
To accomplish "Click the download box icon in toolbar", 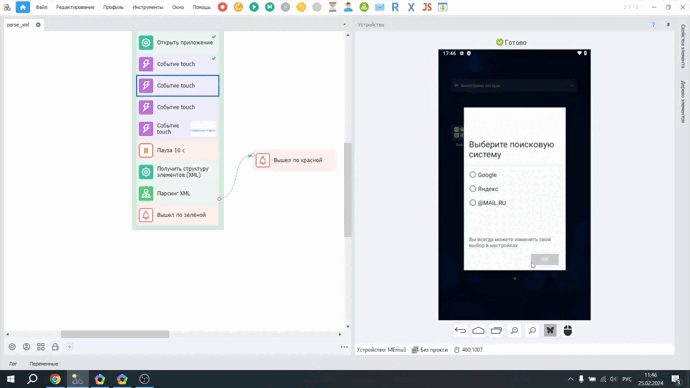I will point(443,7).
